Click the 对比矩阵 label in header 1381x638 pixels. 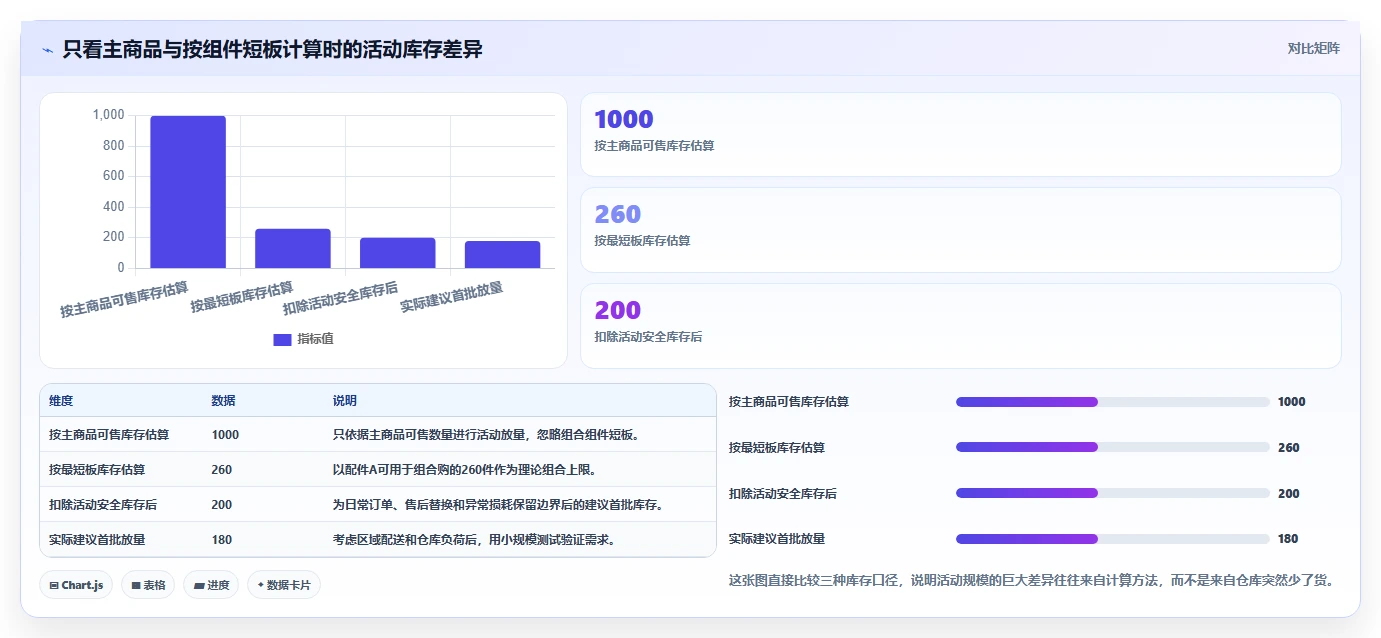click(x=1313, y=48)
